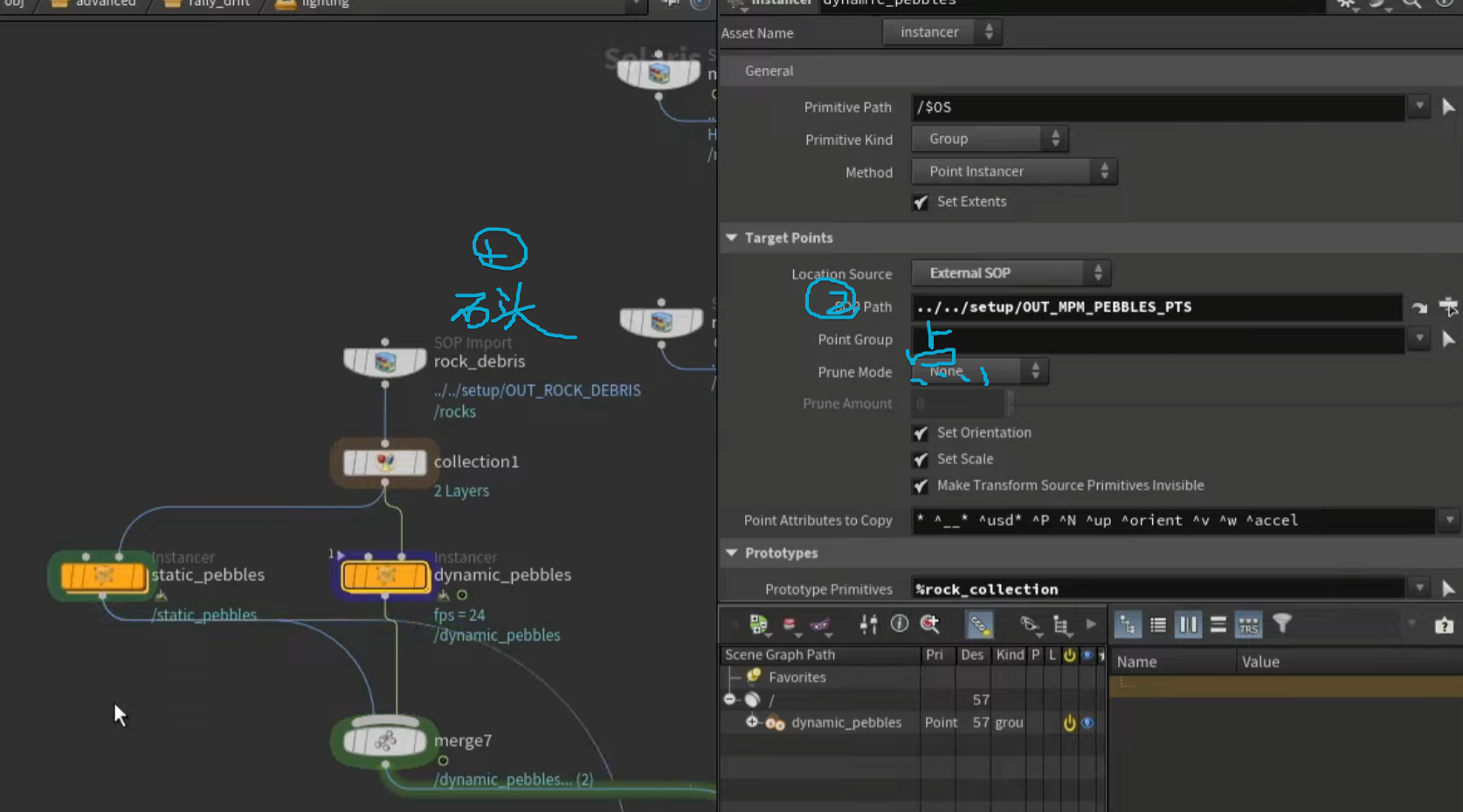Toggle Set Orientation checkbox

tap(921, 433)
